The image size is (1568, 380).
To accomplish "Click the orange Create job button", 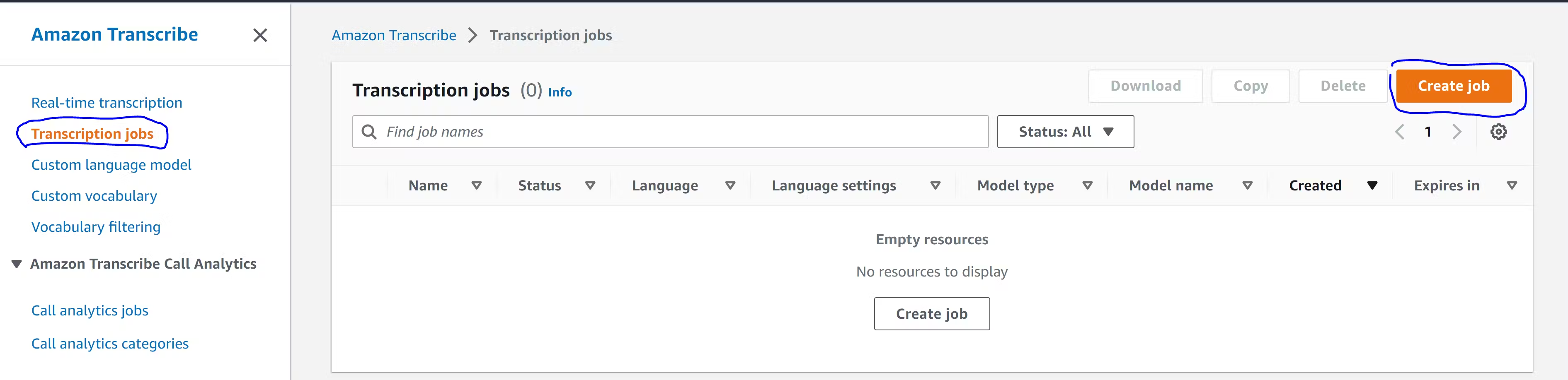I will pos(1453,87).
